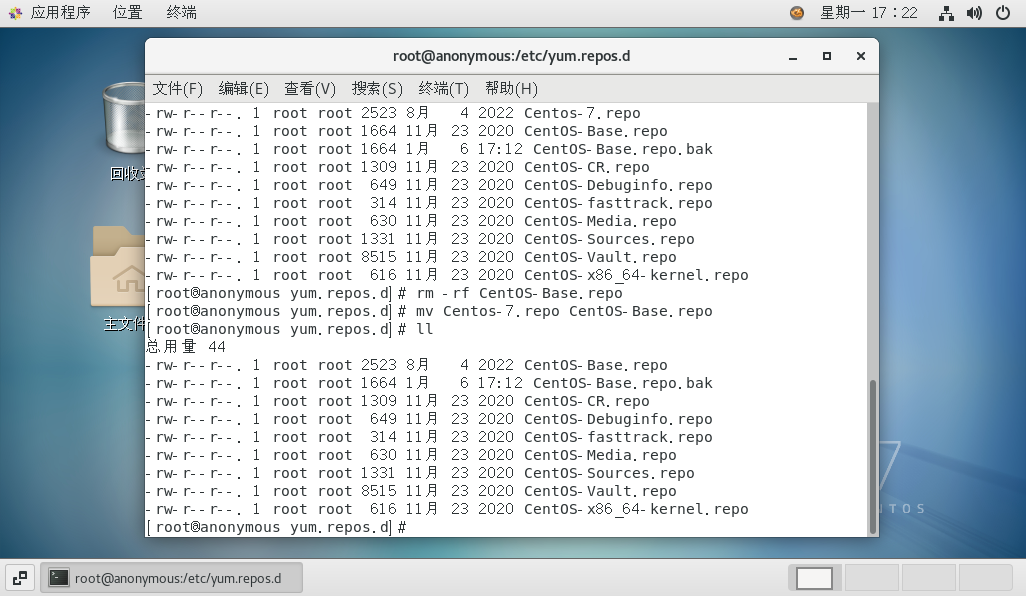Switch to the second workspace in pager
Viewport: 1026px width, 596px height.
(872, 578)
